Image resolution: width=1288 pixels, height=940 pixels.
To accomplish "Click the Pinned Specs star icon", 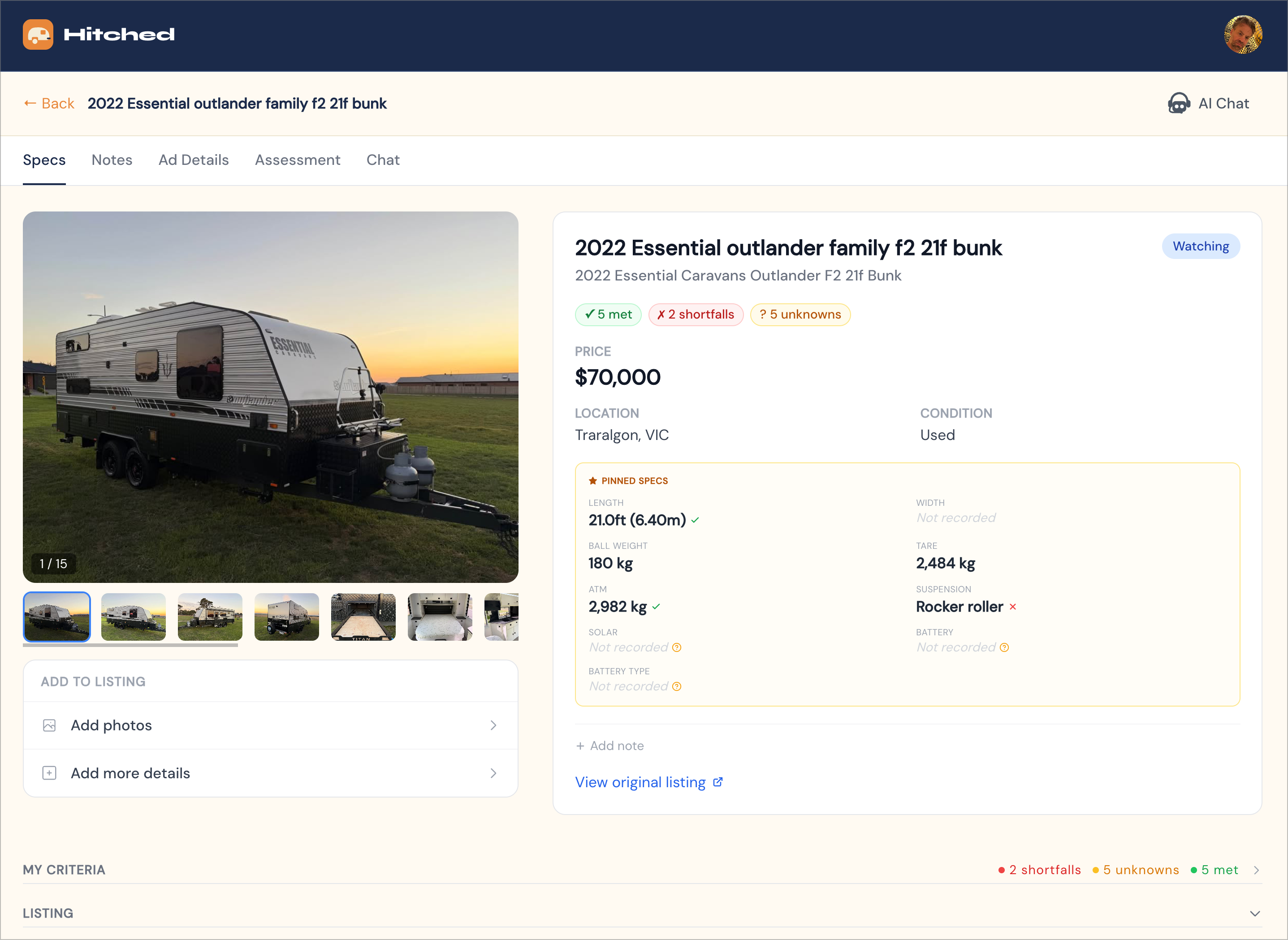I will click(593, 481).
